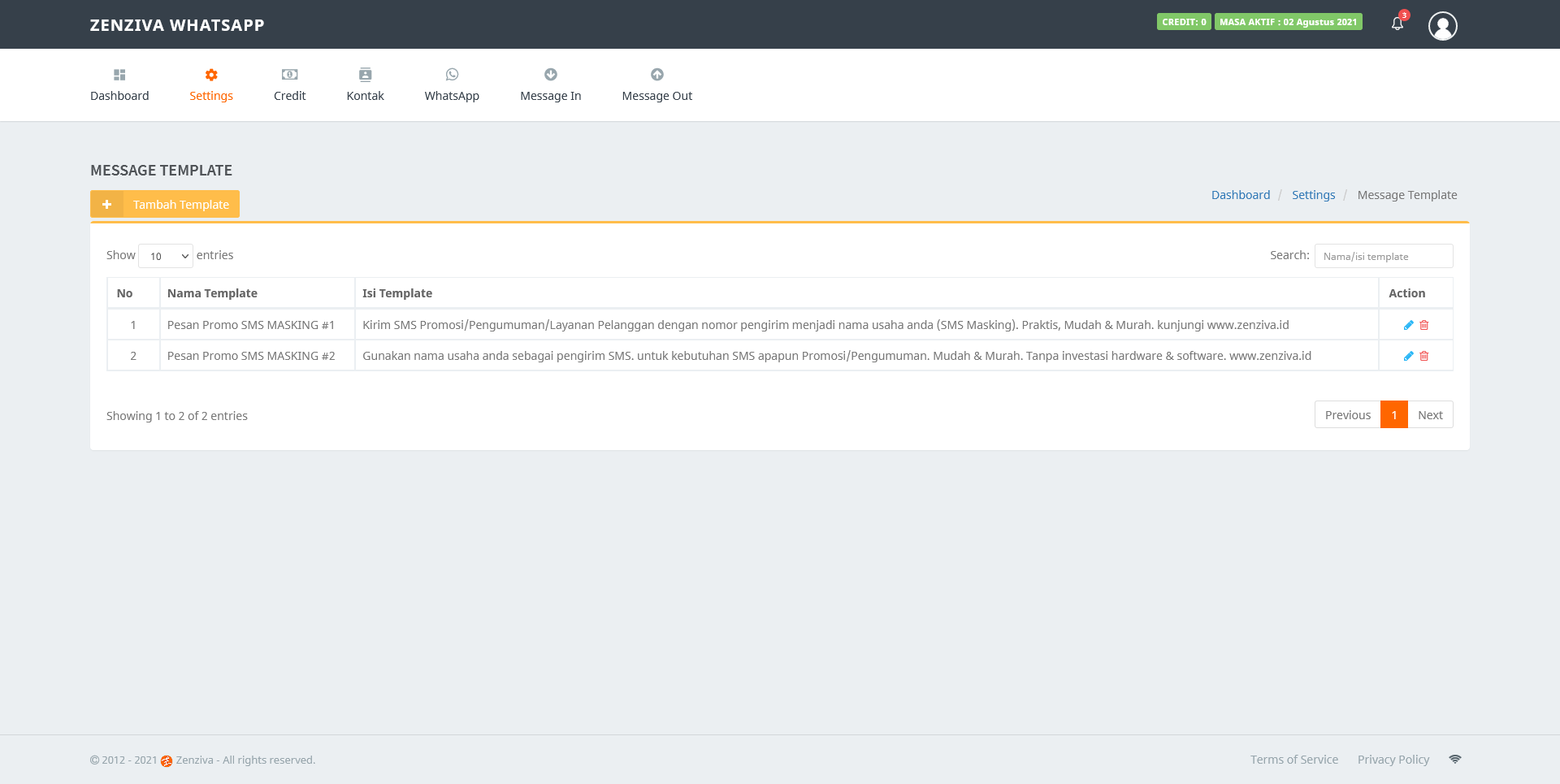Open the Message In menu label
The image size is (1560, 784).
coord(551,96)
